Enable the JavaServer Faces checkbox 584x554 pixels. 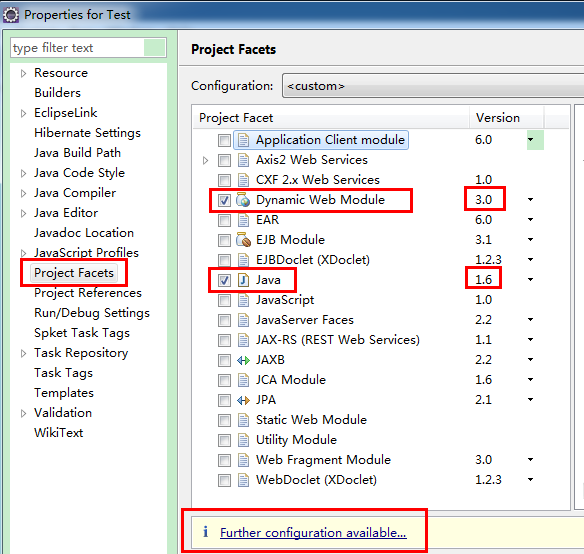224,320
